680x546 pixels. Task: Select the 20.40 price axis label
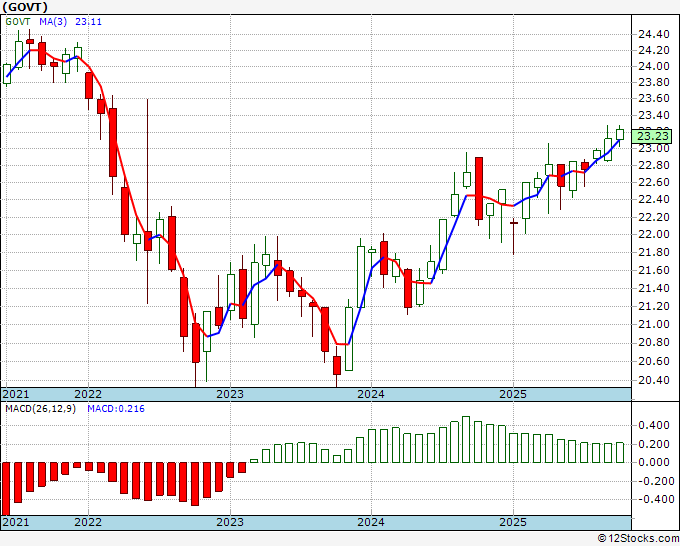click(654, 380)
